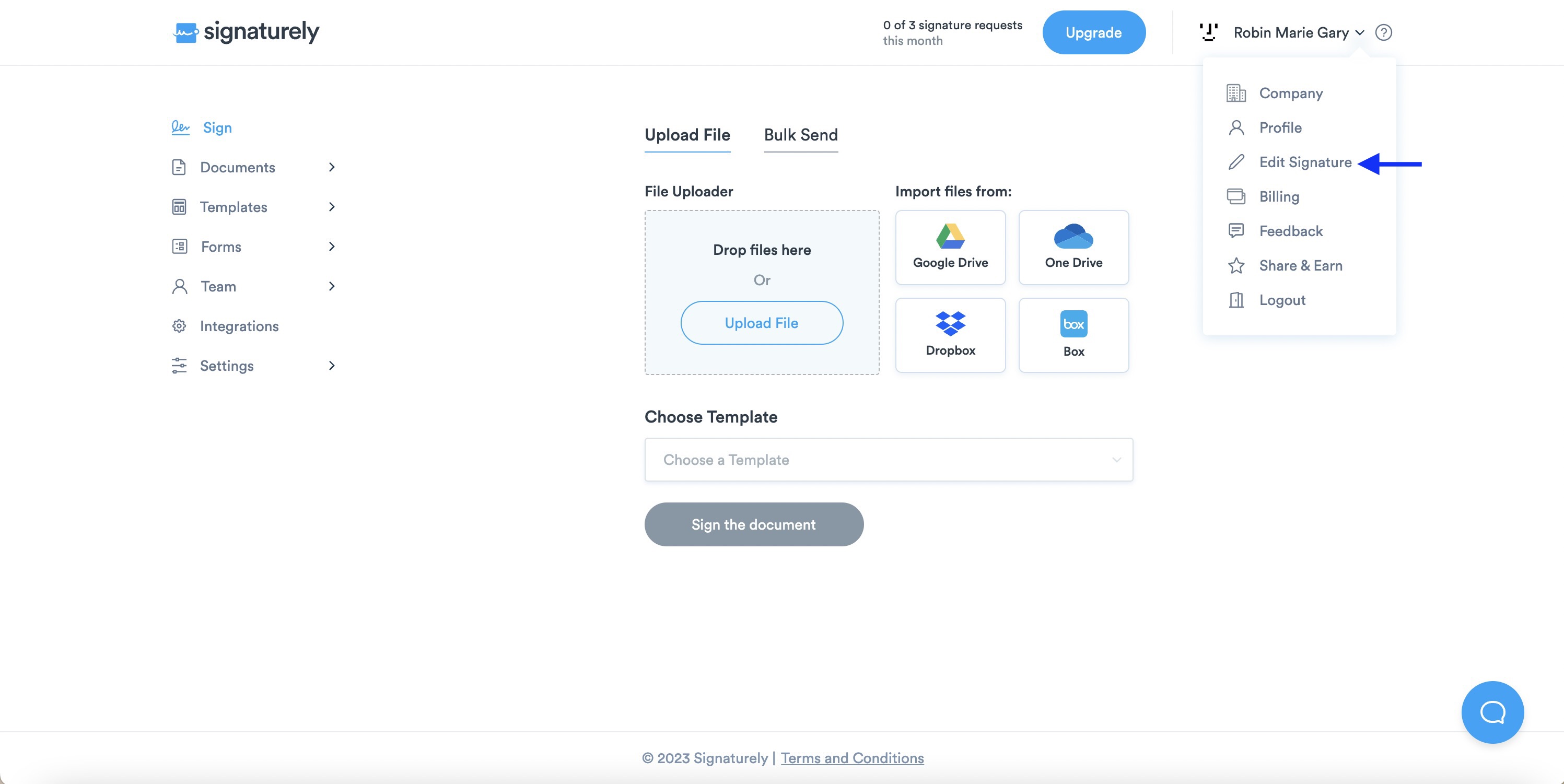This screenshot has height=784, width=1564.
Task: Open Settings in the sidebar
Action: point(227,366)
